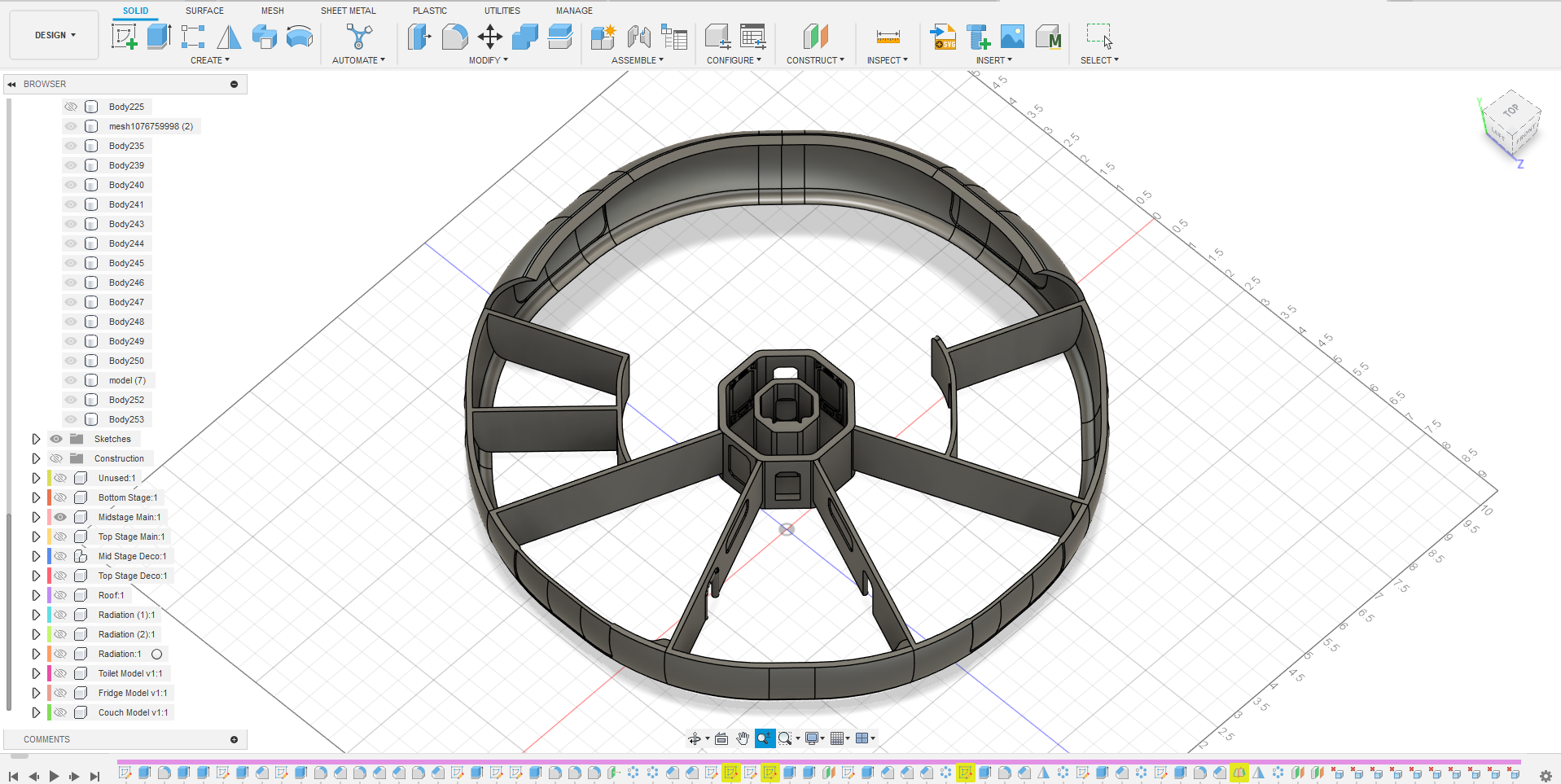Collapse the Browser panel arrows
1561x784 pixels.
12,84
